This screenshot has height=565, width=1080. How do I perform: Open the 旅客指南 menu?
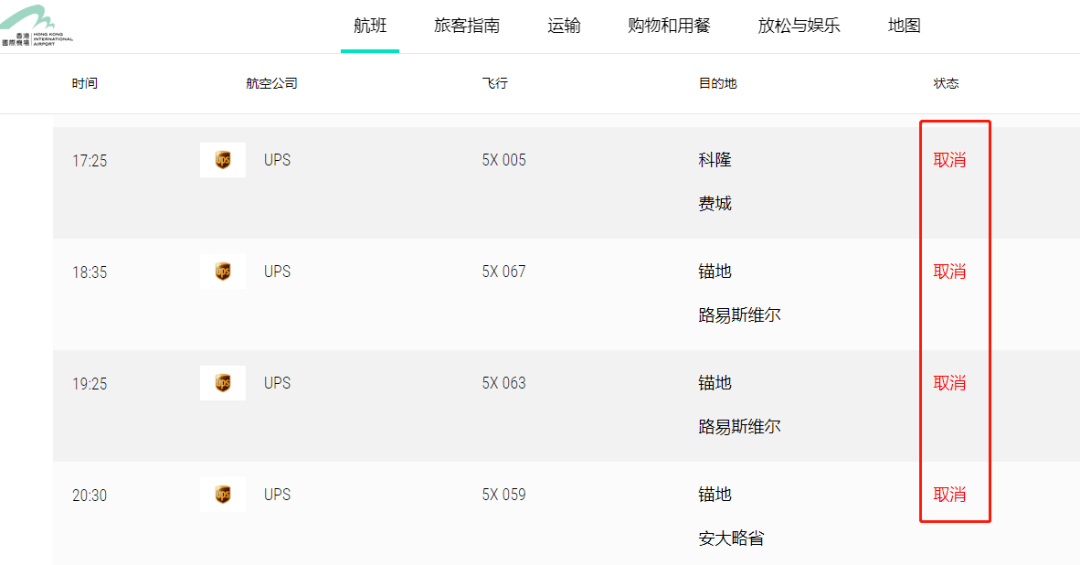coord(466,26)
